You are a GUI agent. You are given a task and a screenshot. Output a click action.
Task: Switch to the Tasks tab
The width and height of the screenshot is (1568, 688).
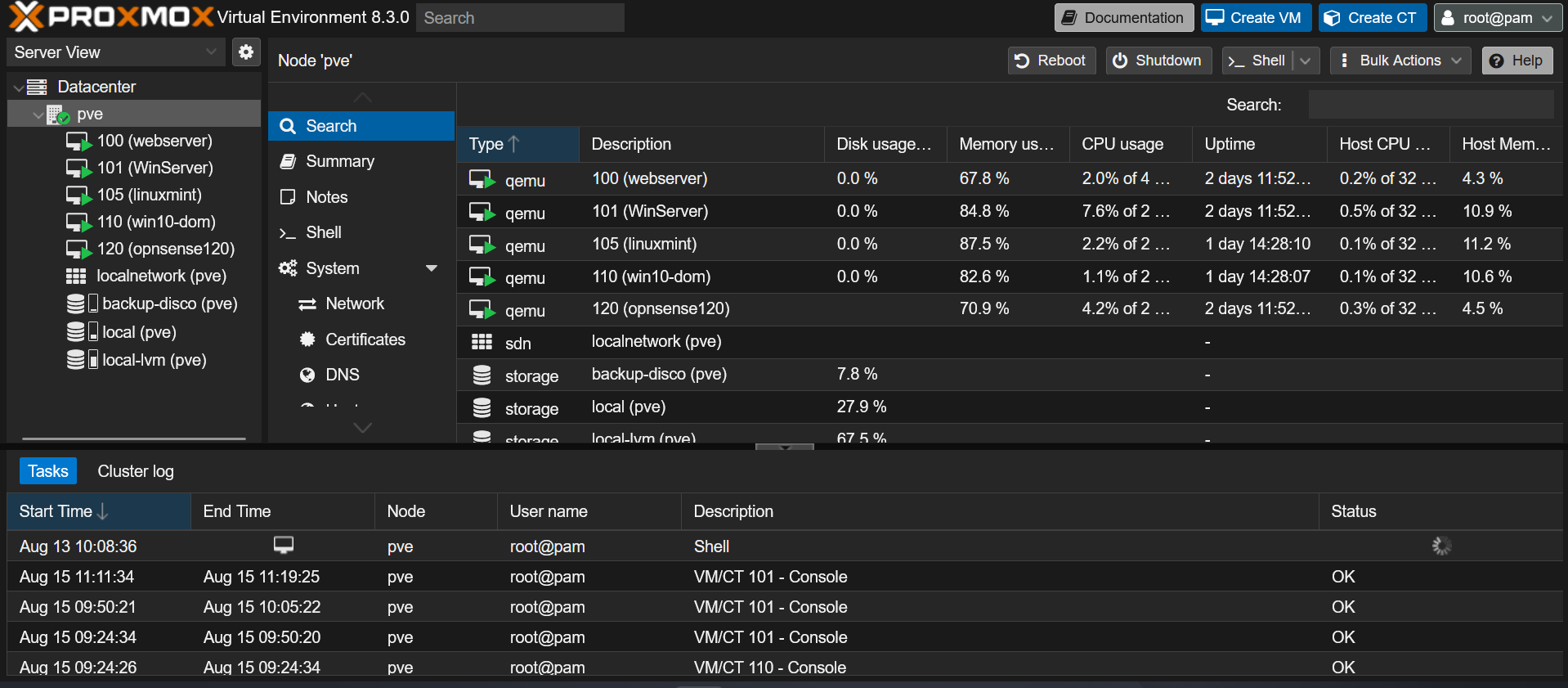pyautogui.click(x=48, y=471)
